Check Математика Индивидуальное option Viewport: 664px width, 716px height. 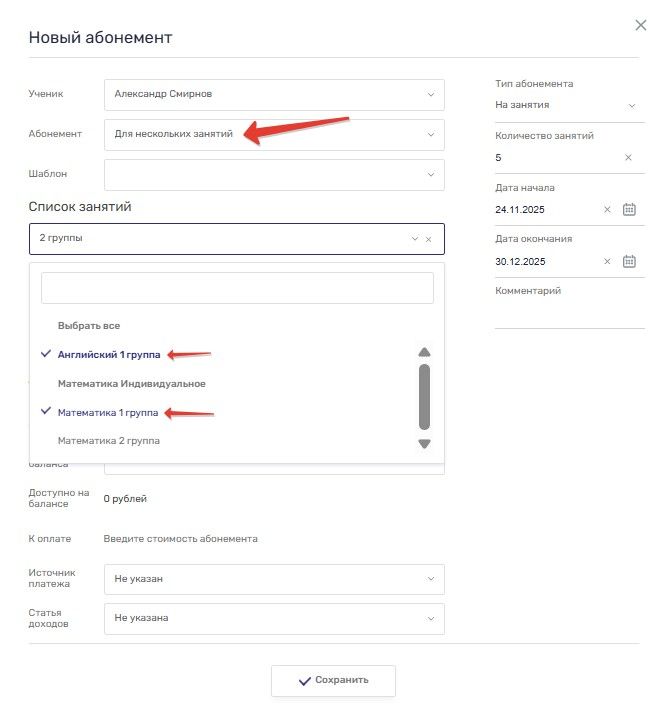tap(131, 383)
